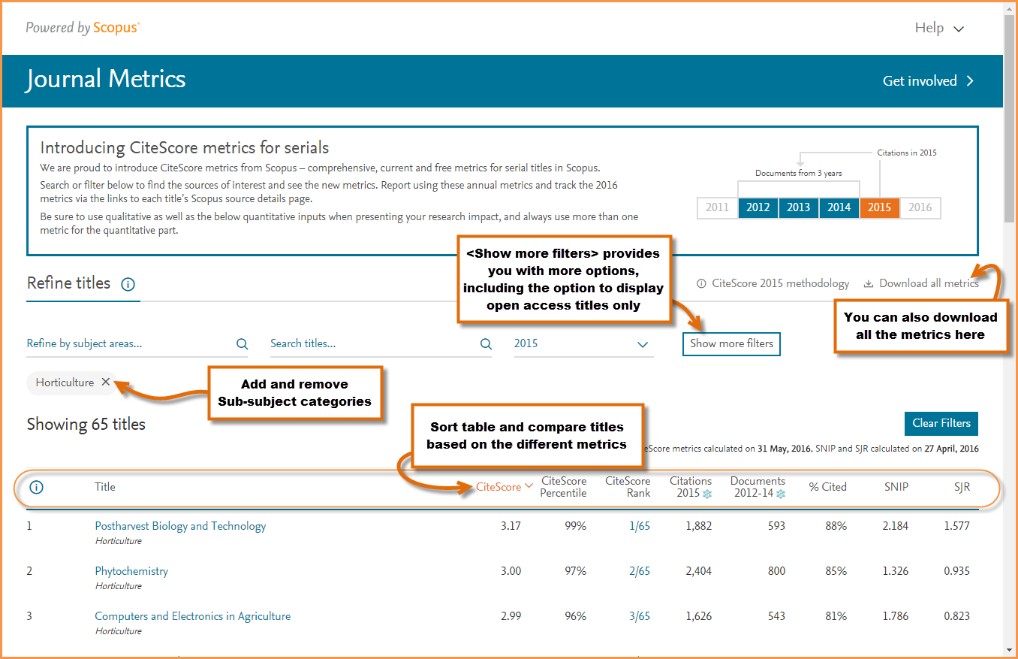Click the 2/65 CiteScore rank link
This screenshot has height=659, width=1018.
pos(639,571)
